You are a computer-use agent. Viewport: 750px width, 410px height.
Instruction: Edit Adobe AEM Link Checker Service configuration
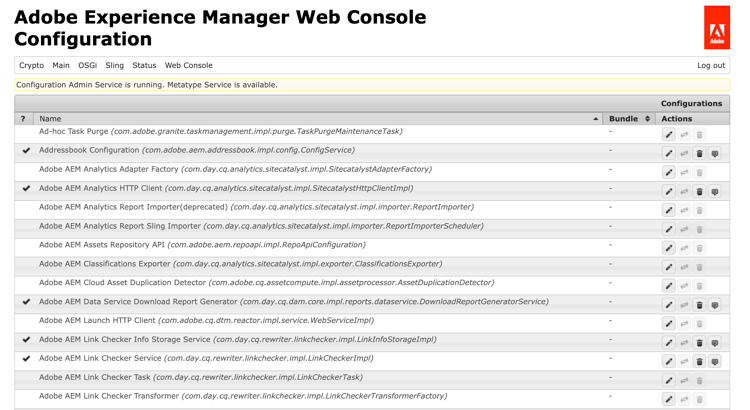tap(669, 361)
